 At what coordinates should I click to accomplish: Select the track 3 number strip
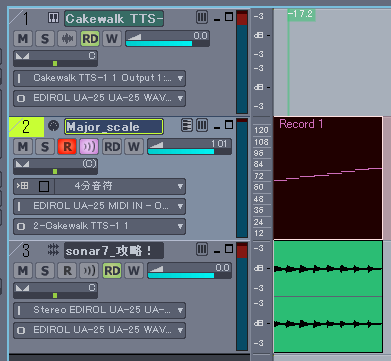coord(26,251)
